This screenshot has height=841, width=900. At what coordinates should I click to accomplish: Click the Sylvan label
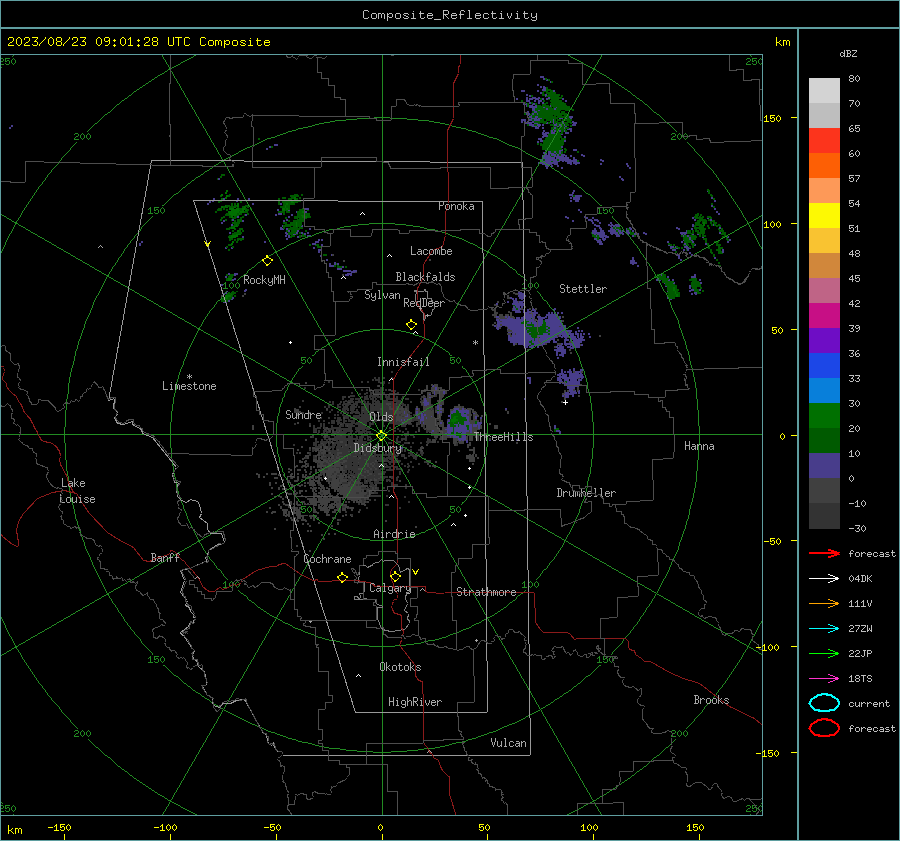[x=382, y=295]
